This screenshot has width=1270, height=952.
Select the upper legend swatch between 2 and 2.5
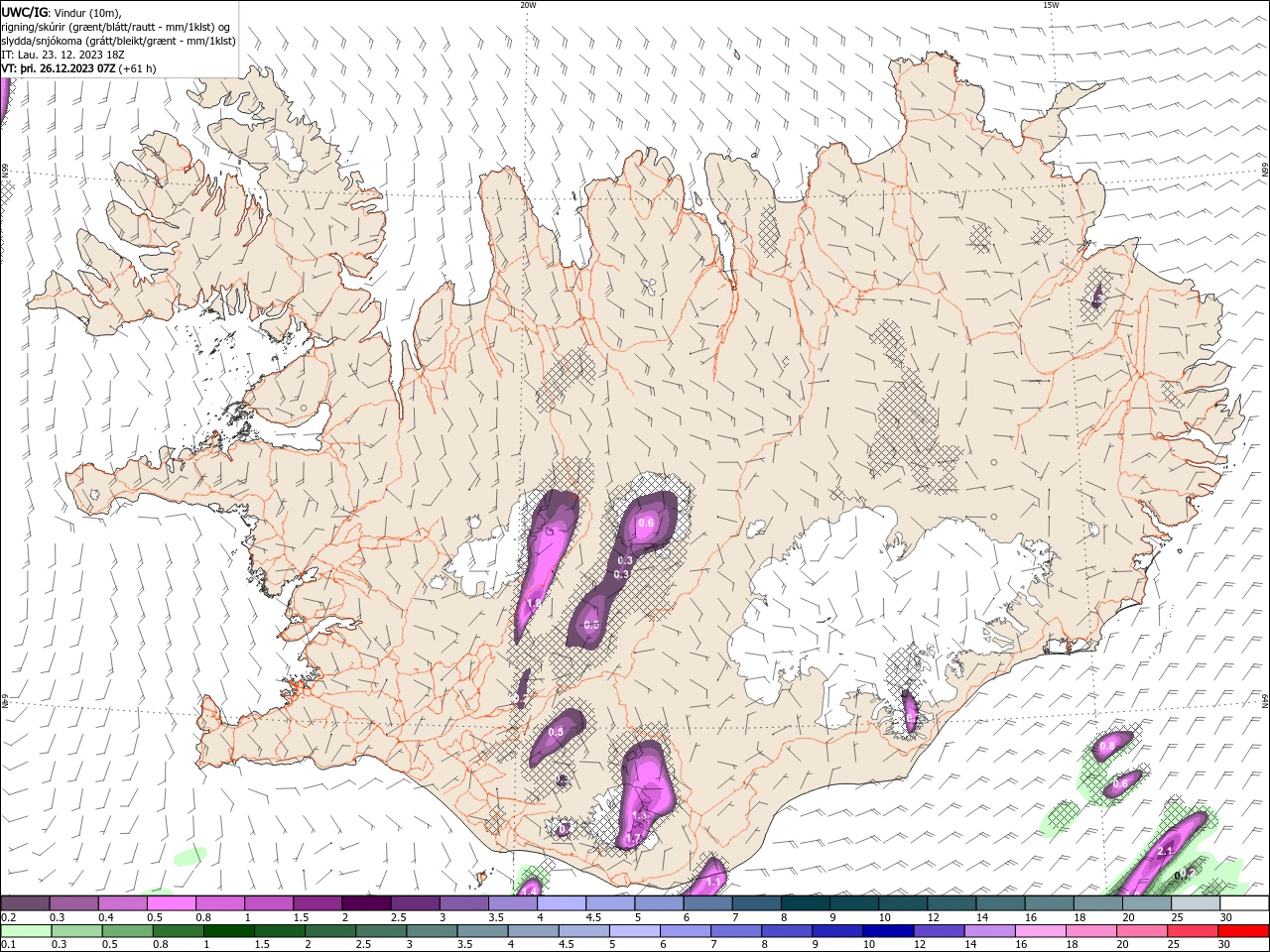pos(365,902)
